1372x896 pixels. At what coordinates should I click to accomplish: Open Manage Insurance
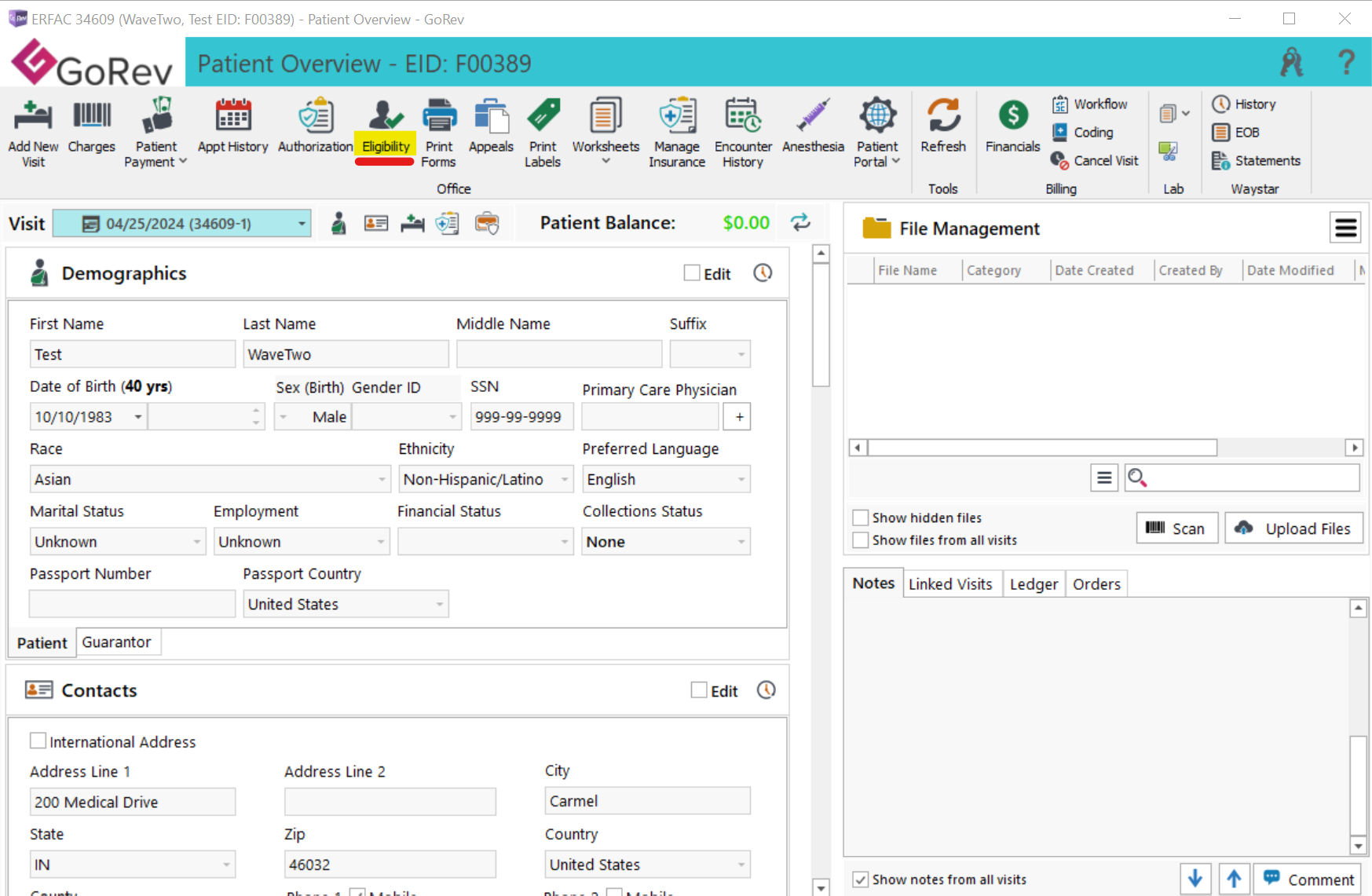[x=676, y=133]
